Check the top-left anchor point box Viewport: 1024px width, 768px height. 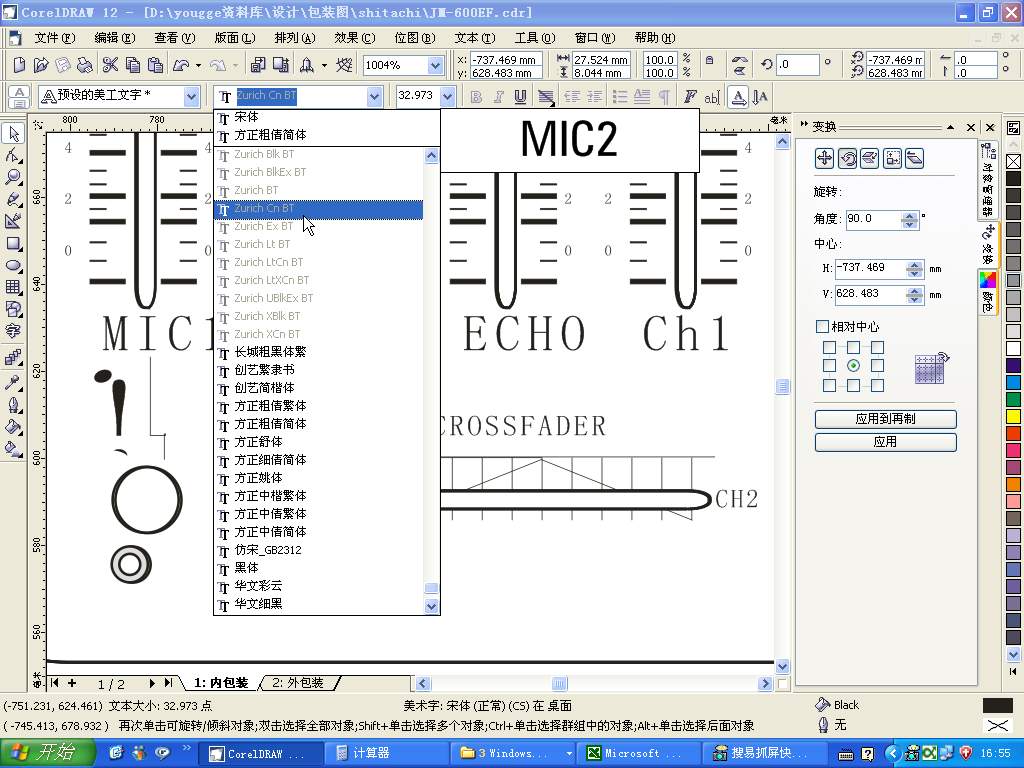tap(829, 347)
